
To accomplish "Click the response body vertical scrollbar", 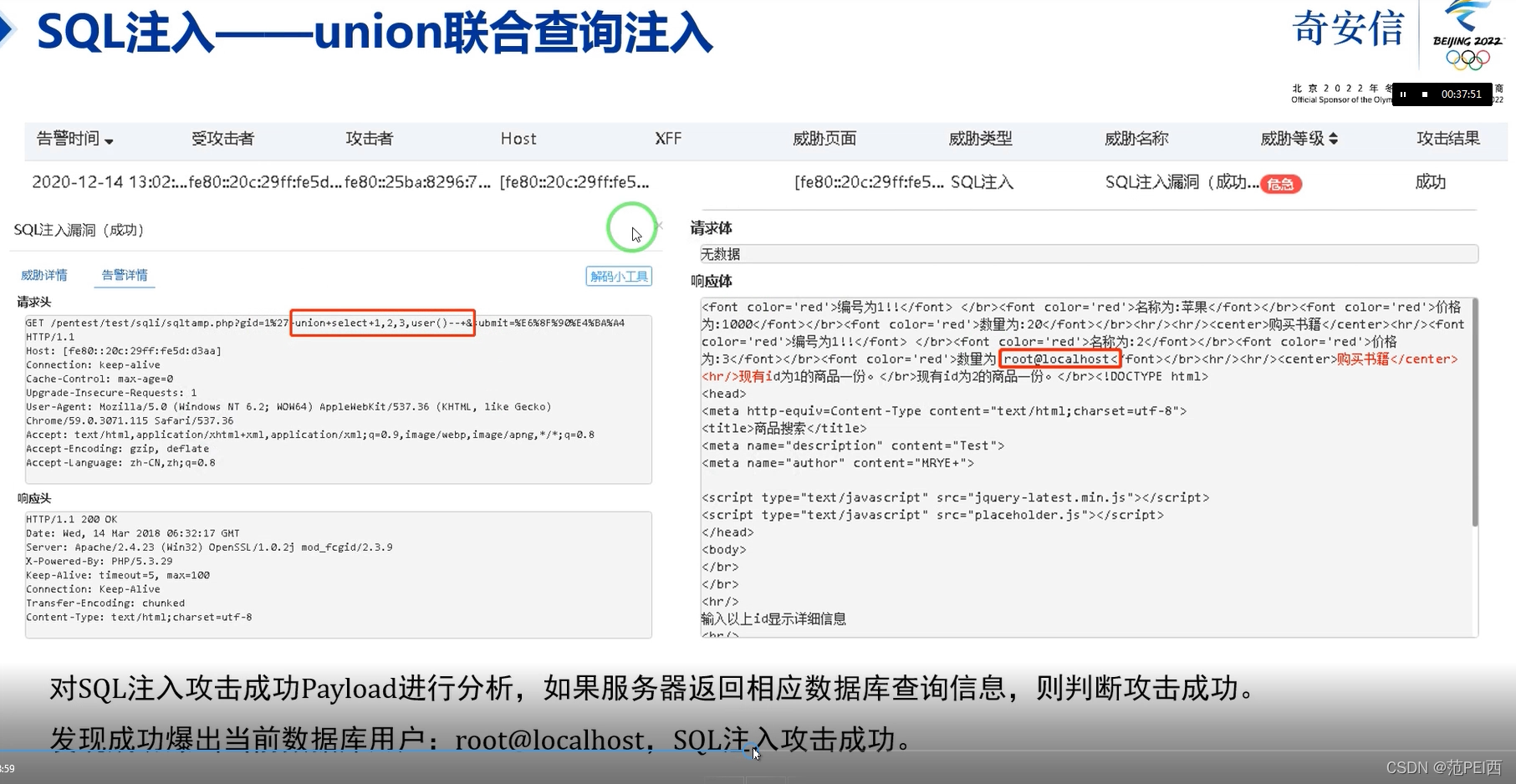I will click(1474, 414).
